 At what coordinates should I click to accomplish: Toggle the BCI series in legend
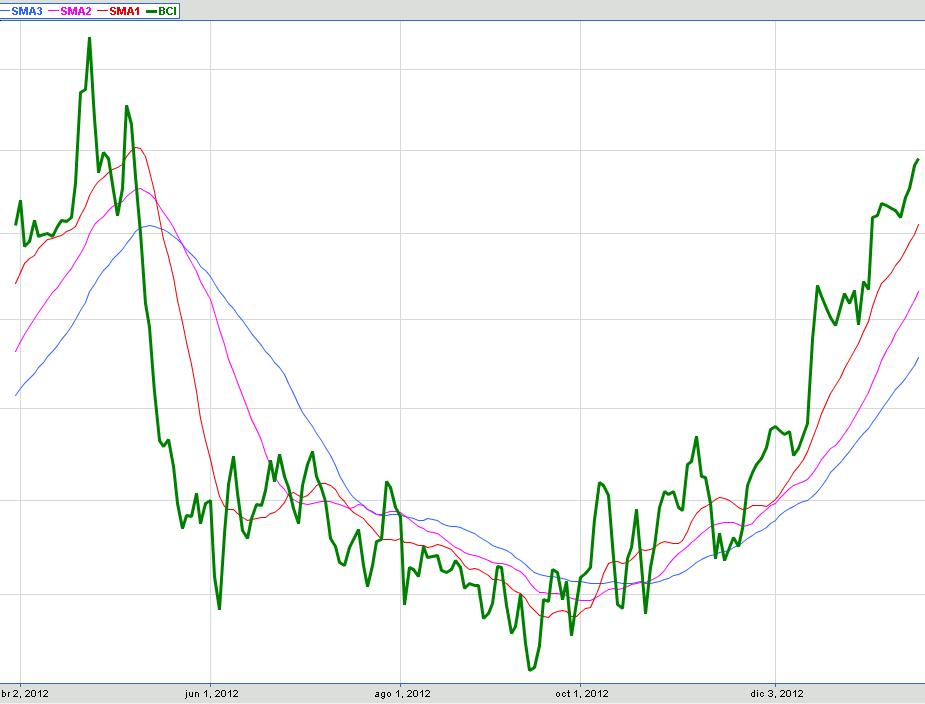[x=168, y=10]
